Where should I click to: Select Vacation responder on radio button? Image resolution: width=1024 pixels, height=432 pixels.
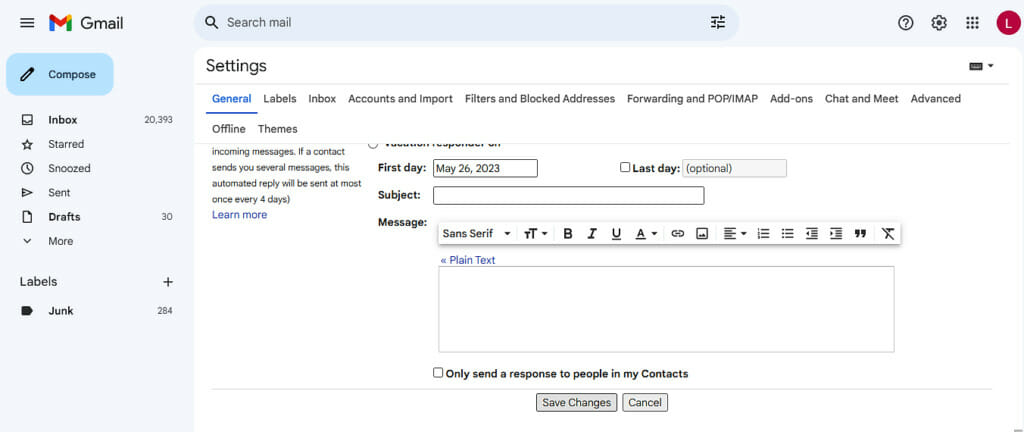[373, 144]
